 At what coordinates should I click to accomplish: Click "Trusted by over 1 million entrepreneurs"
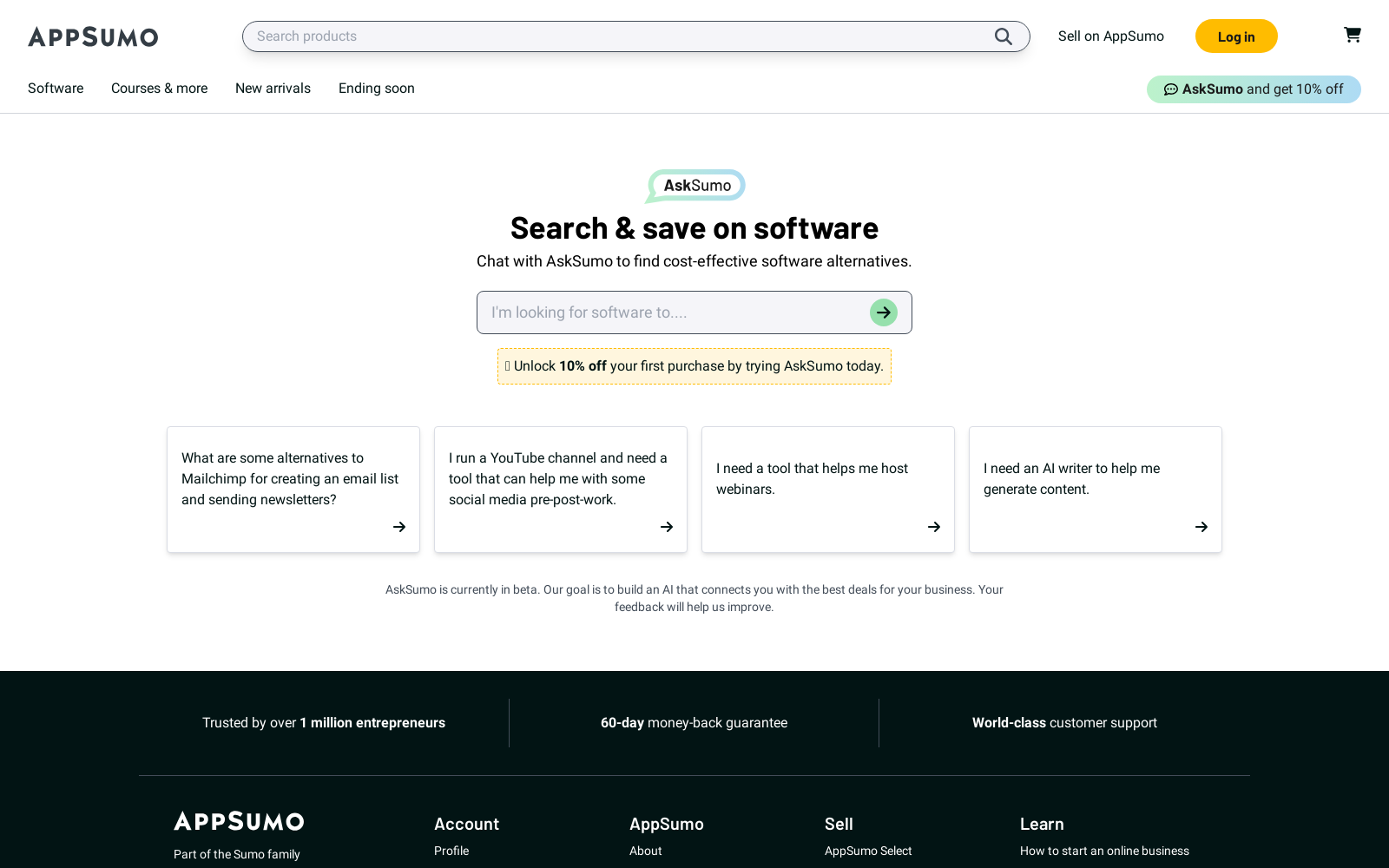[324, 723]
